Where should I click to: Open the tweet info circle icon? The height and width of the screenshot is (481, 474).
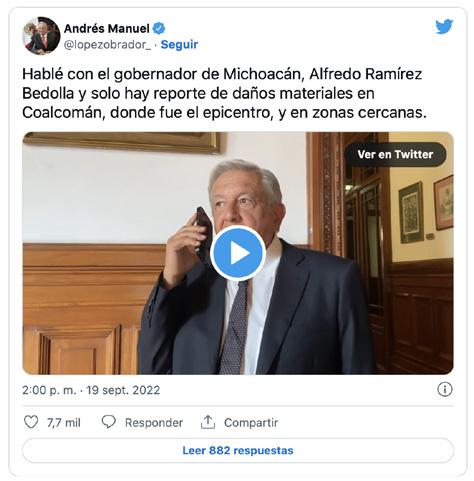click(445, 389)
